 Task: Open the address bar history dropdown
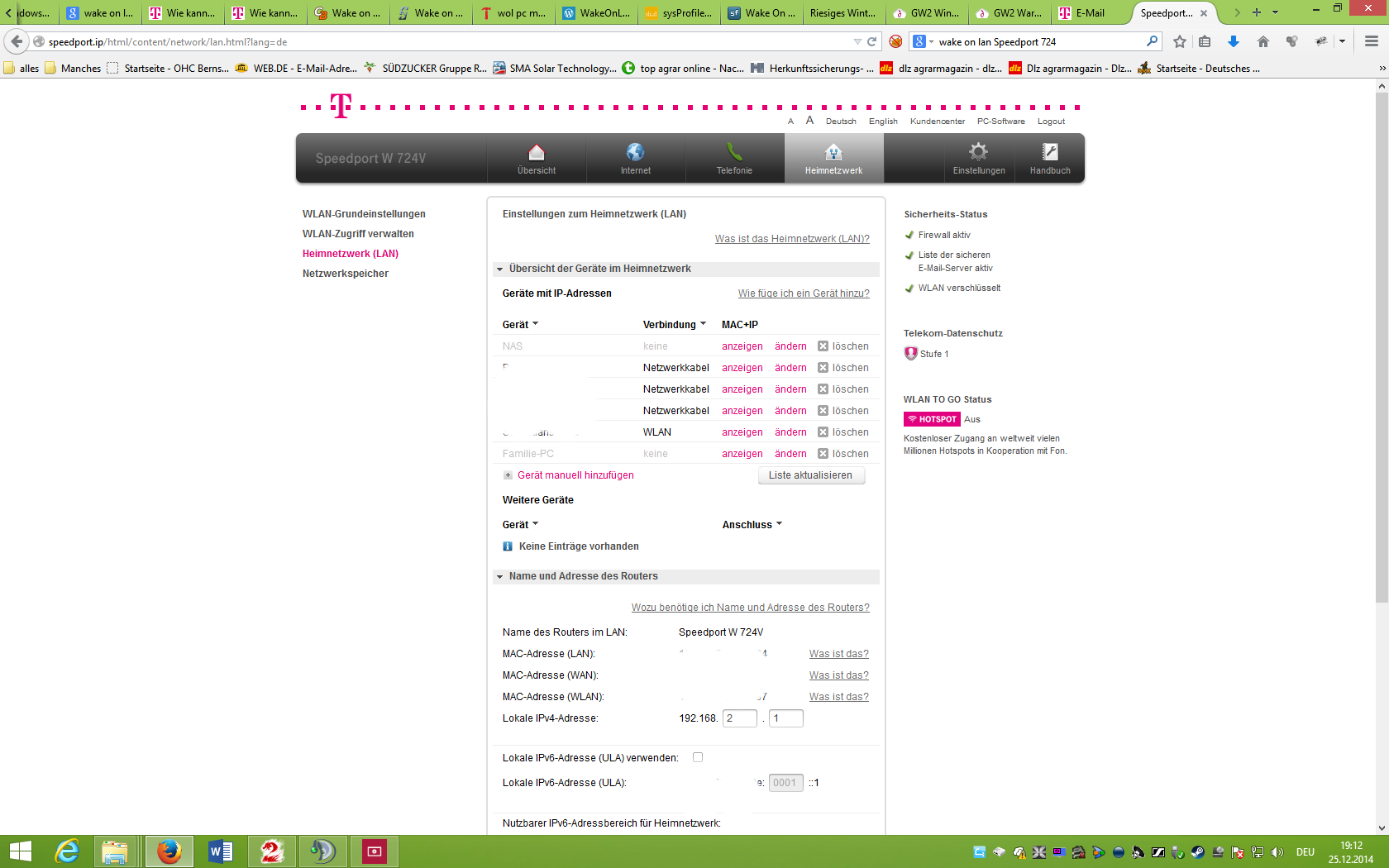[857, 41]
